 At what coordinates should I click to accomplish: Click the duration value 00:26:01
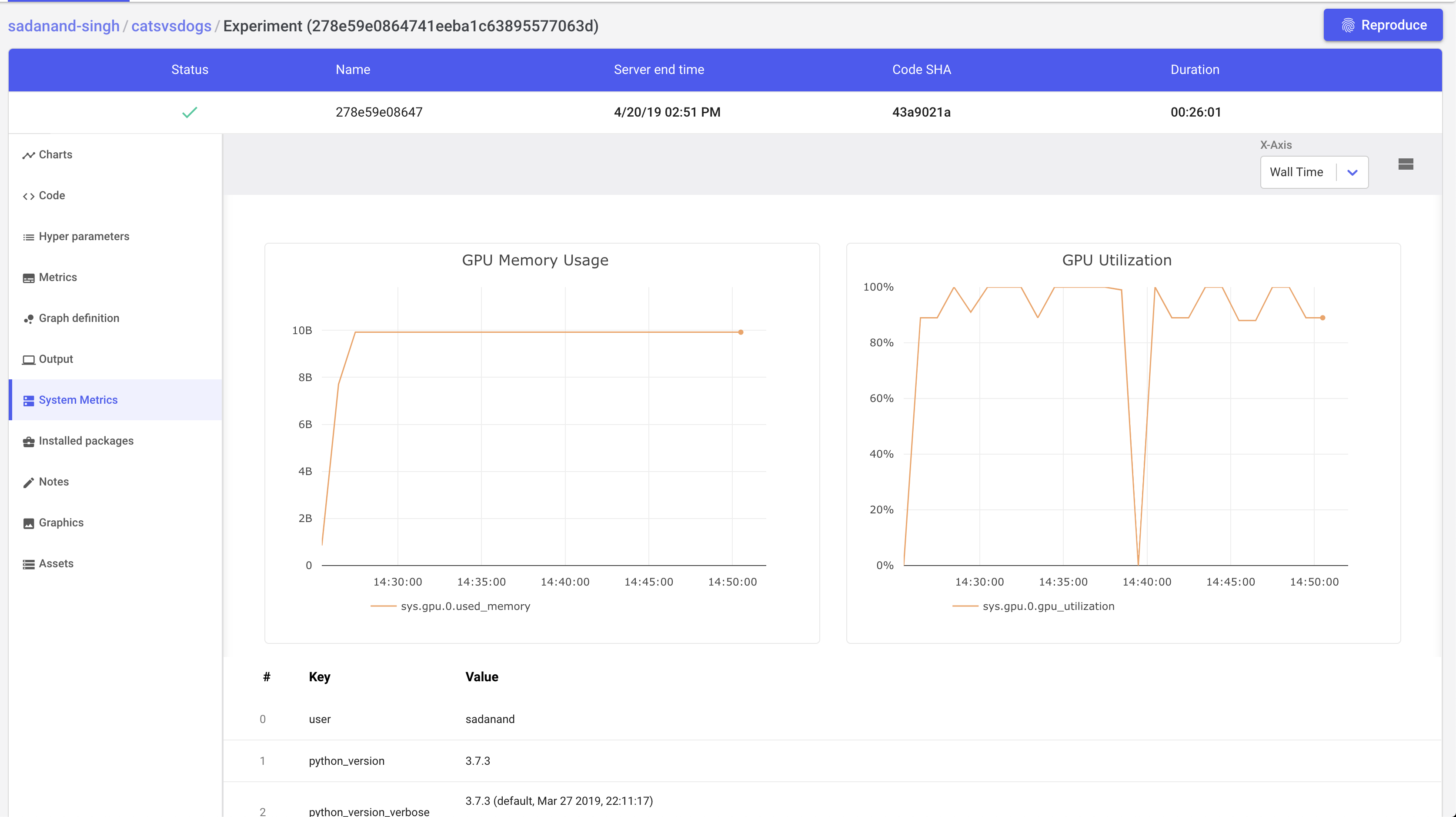1196,112
